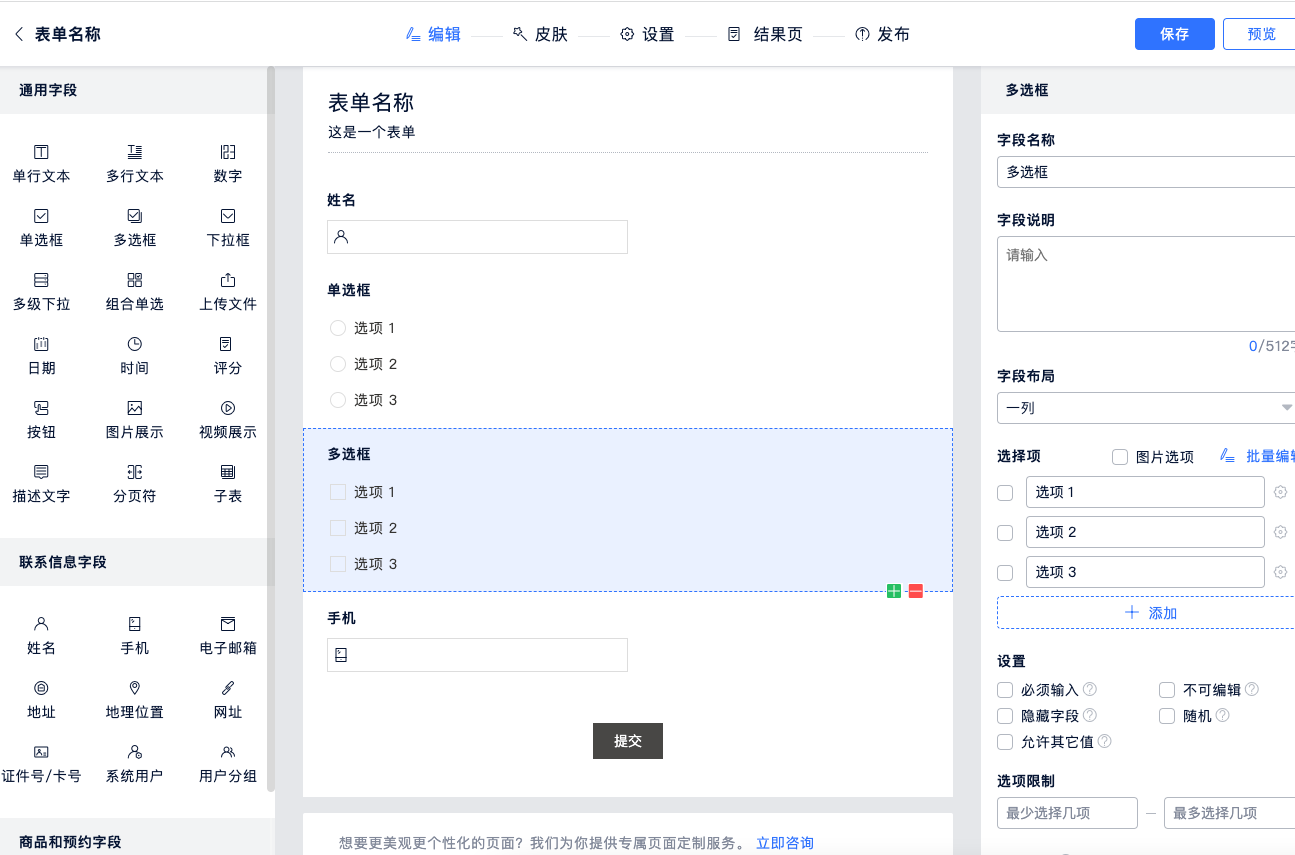
Task: Select the 单行文本 field icon
Action: pyautogui.click(x=41, y=153)
